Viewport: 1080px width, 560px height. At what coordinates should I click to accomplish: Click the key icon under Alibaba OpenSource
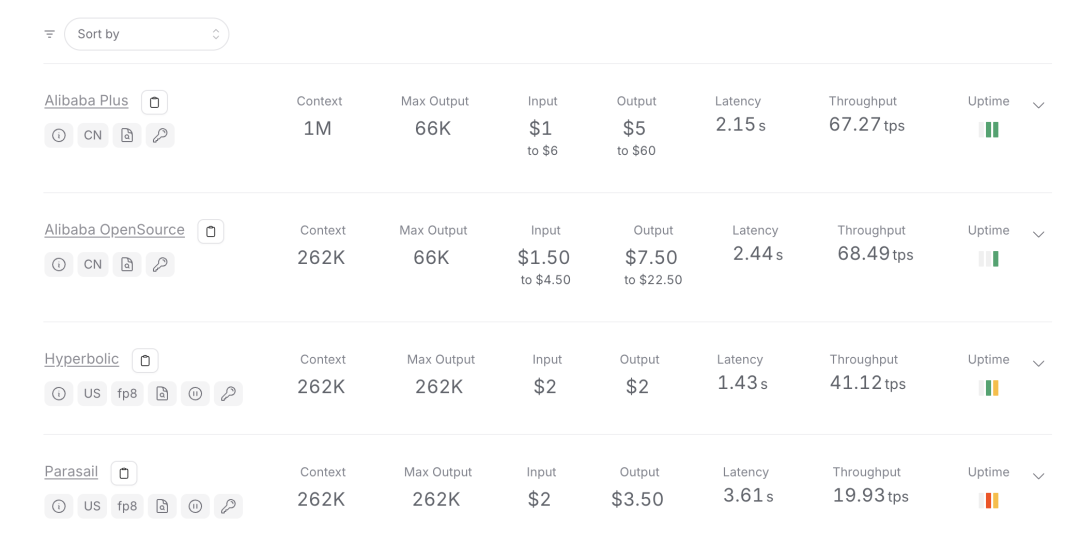tap(160, 264)
